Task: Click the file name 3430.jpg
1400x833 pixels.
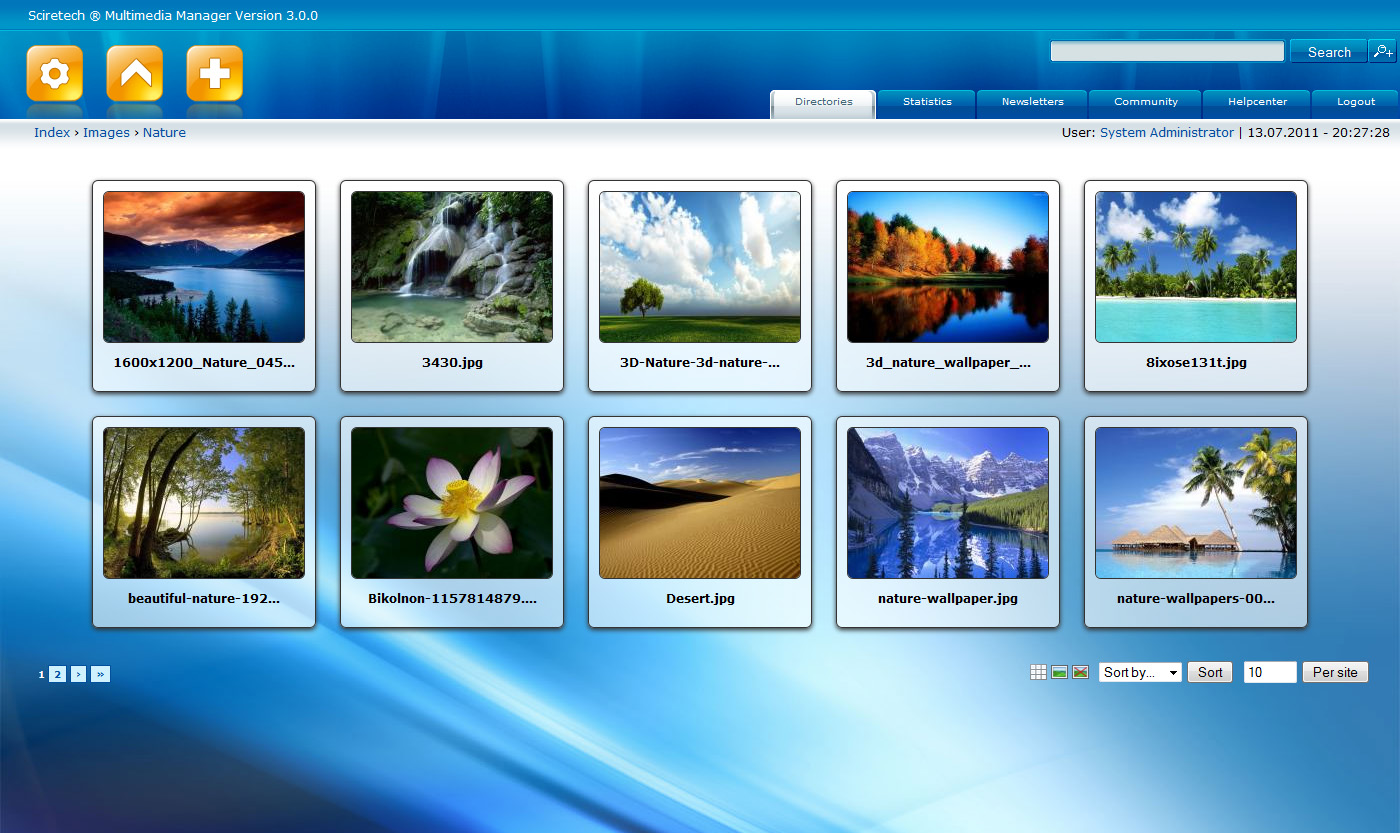Action: (452, 363)
